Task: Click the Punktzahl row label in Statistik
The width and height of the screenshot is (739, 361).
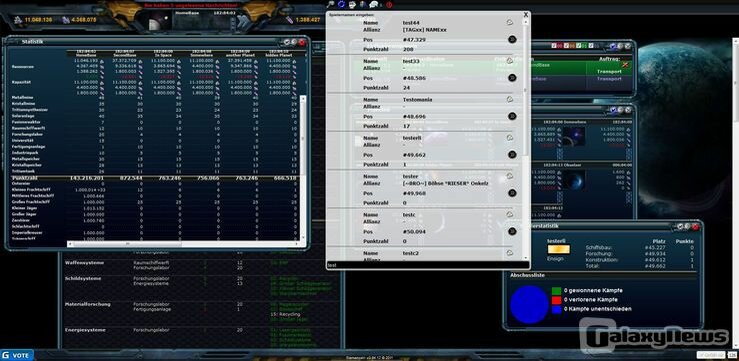Action: click(24, 178)
